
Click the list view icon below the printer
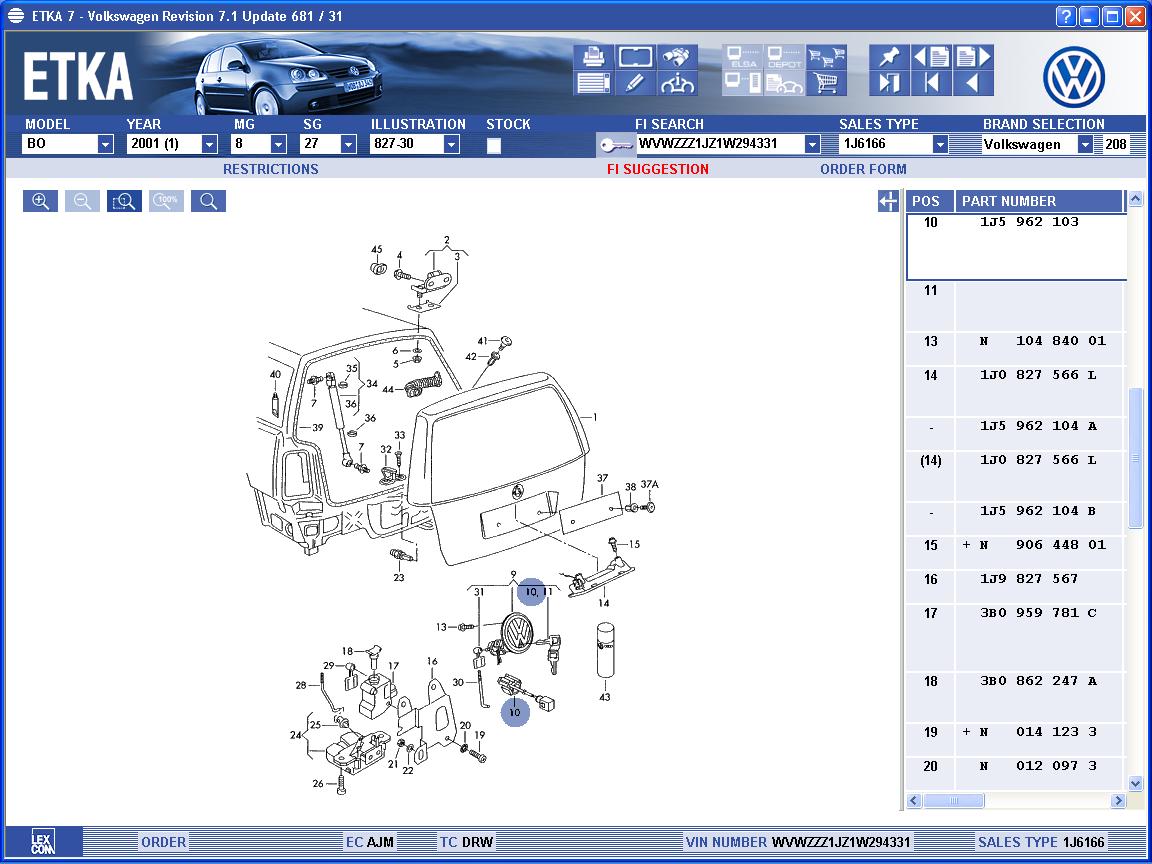[x=593, y=83]
